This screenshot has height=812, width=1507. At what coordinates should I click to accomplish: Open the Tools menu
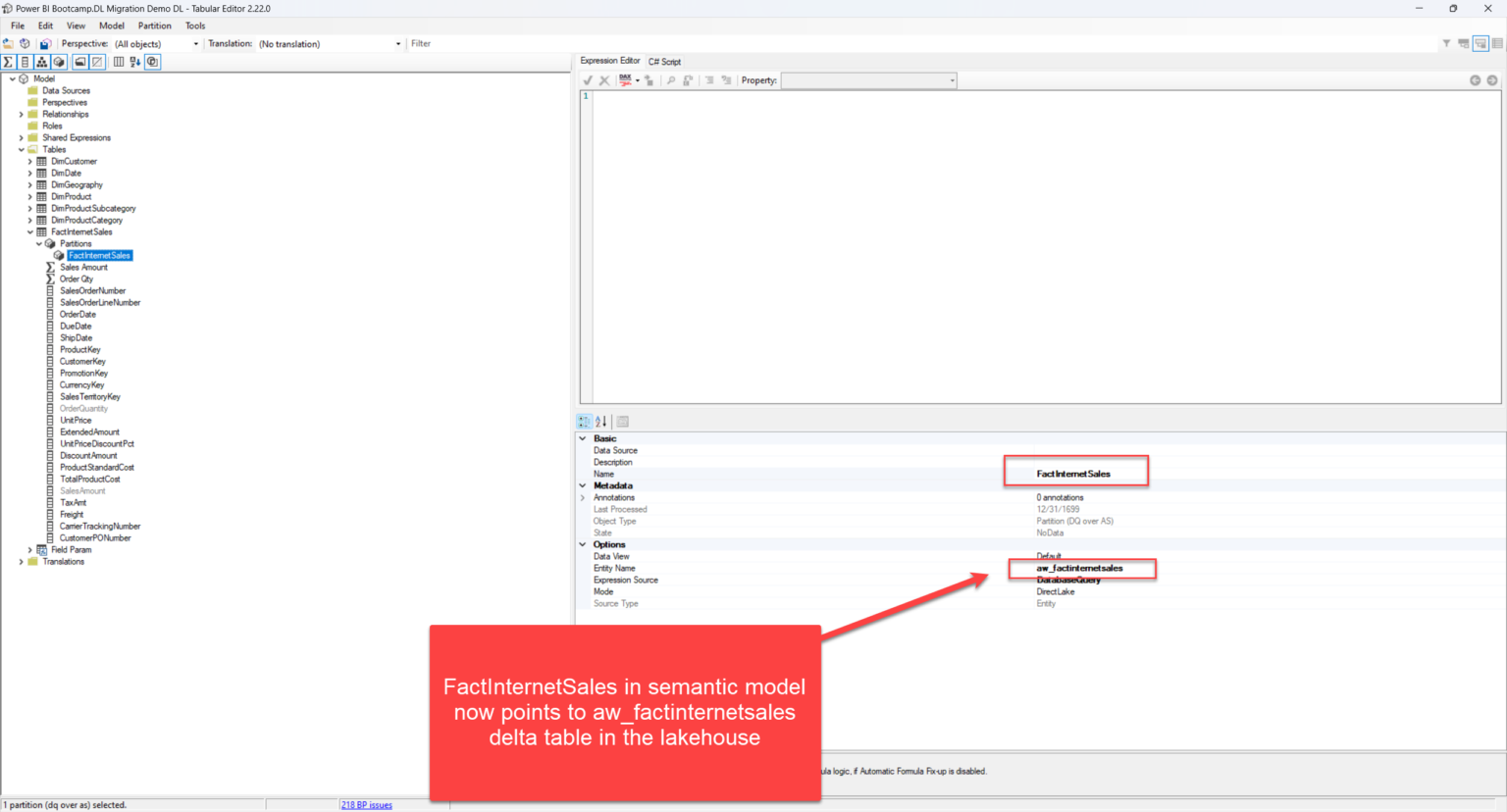pos(195,25)
